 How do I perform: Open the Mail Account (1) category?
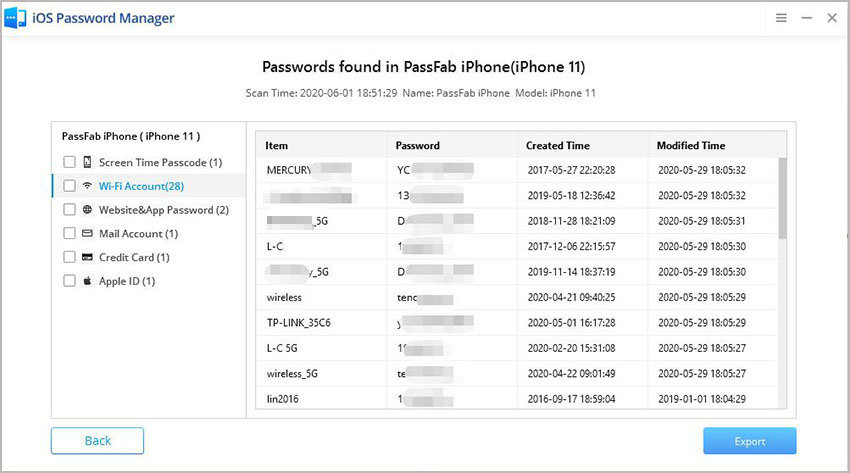coord(138,234)
